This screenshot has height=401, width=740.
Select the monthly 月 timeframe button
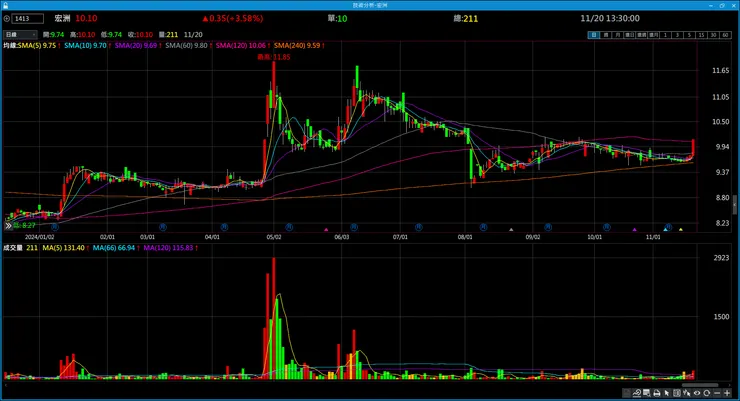[x=618, y=35]
